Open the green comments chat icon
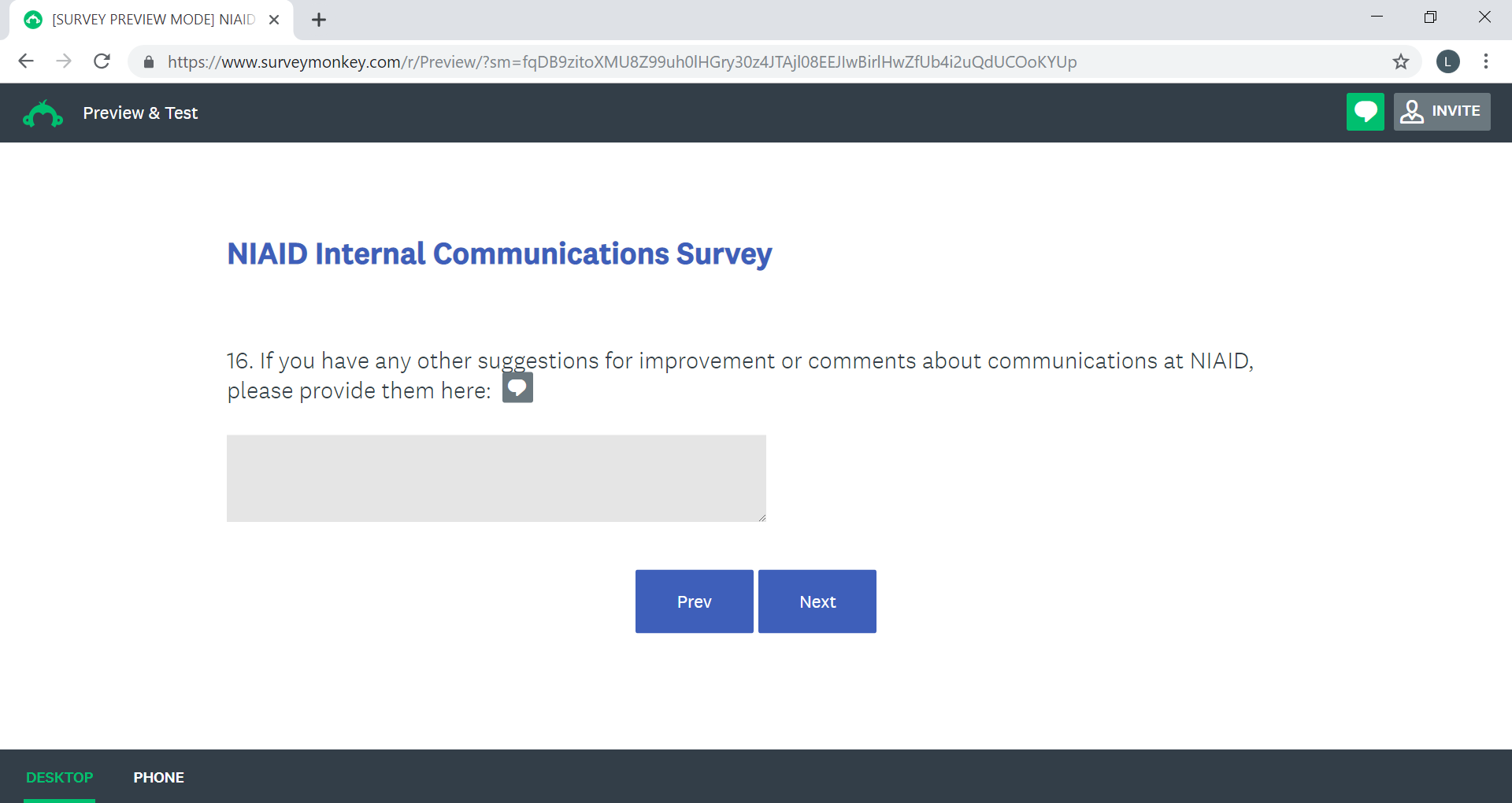 [x=1365, y=112]
